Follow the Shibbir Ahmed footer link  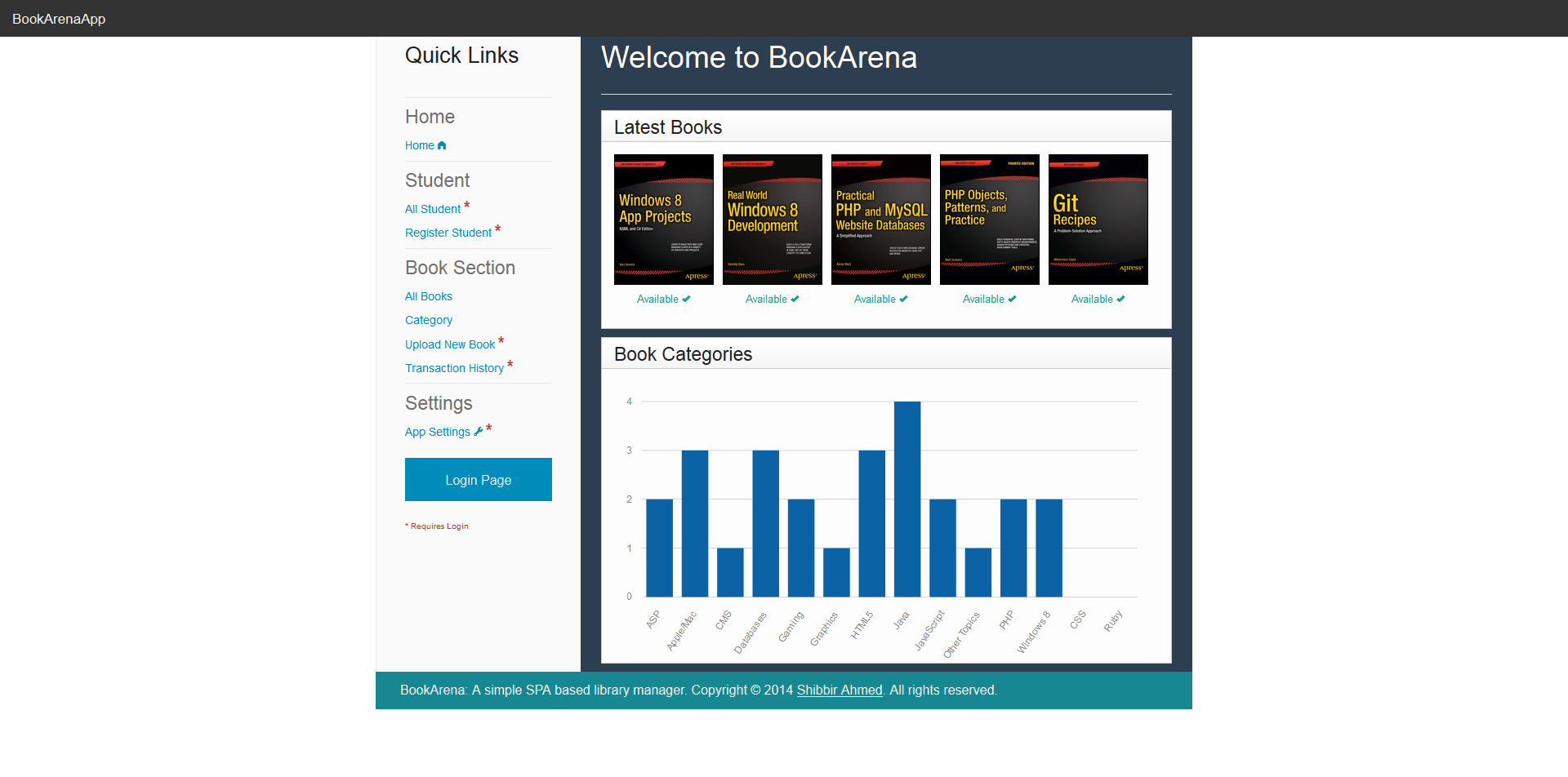(840, 690)
